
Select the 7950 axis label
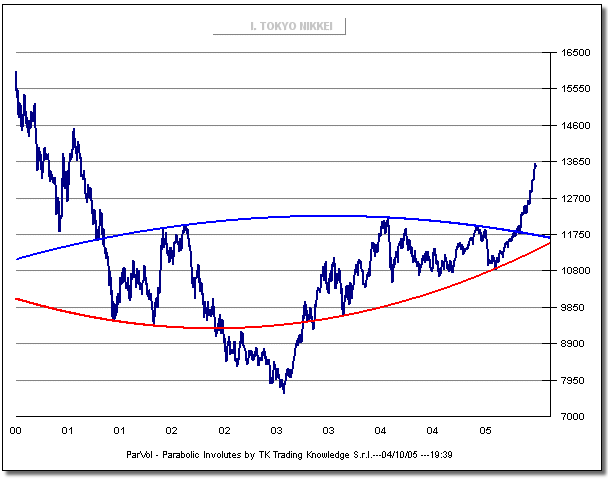pos(574,381)
